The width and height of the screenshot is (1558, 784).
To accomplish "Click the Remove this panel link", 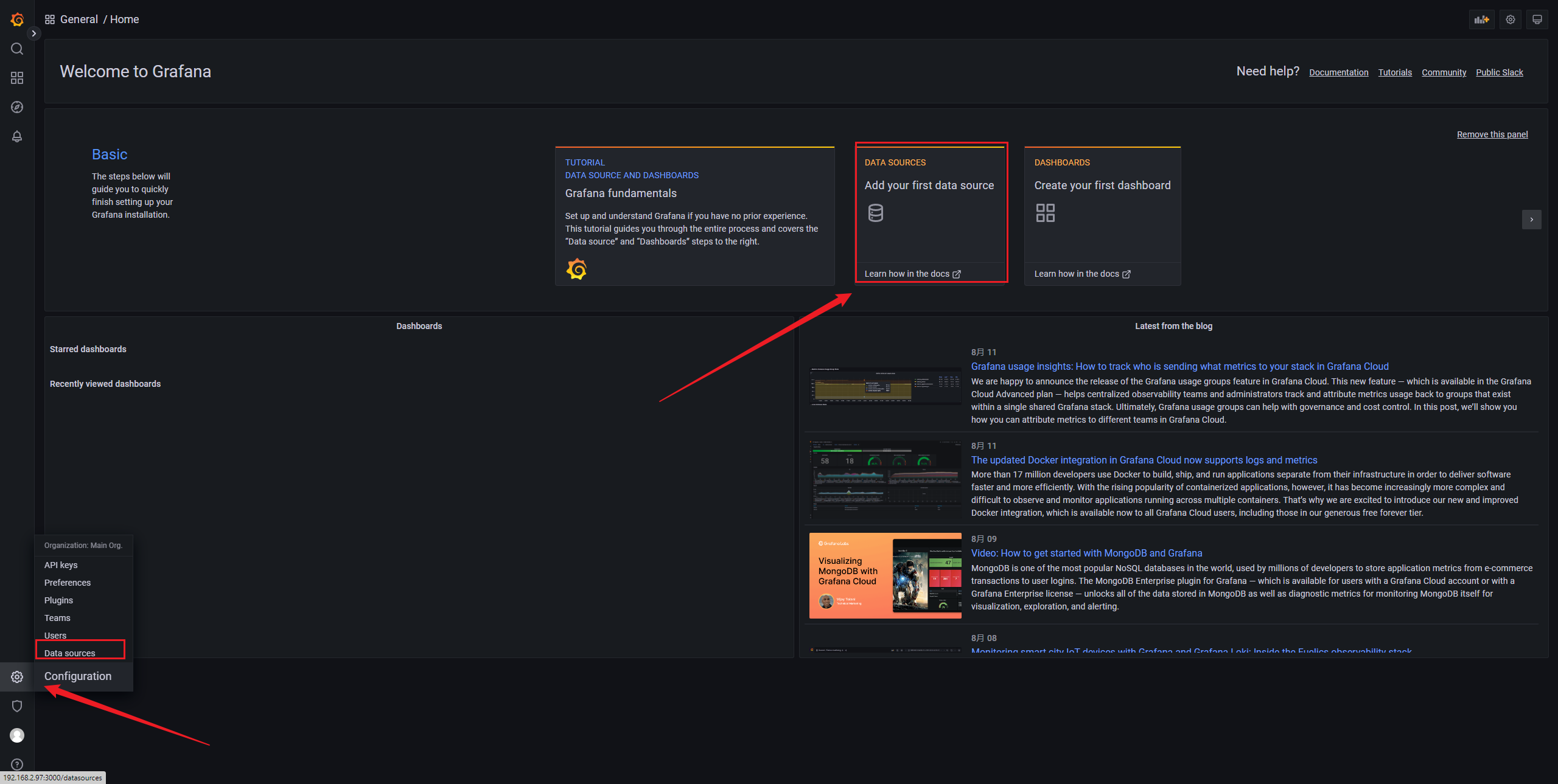I will (x=1492, y=134).
